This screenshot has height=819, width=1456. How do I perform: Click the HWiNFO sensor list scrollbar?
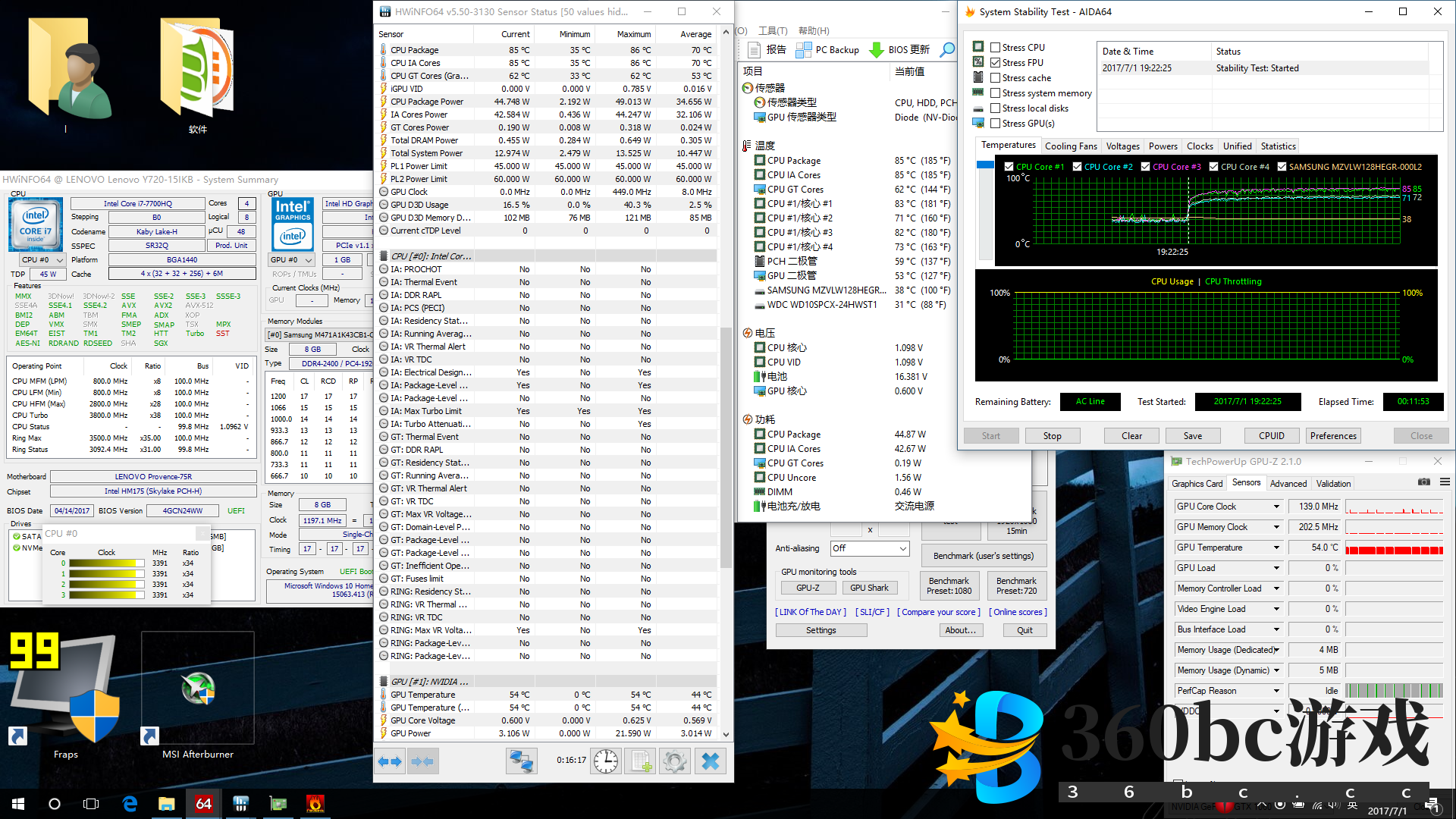pos(725,447)
